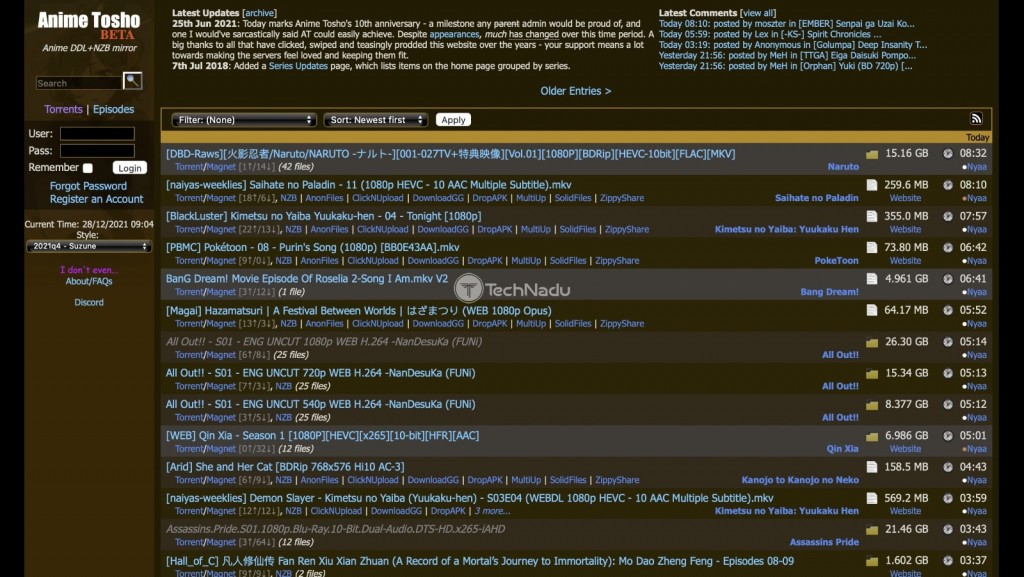Open the 2021q4 - Suzune style dropdown
Image resolution: width=1024 pixels, height=577 pixels.
pos(89,246)
